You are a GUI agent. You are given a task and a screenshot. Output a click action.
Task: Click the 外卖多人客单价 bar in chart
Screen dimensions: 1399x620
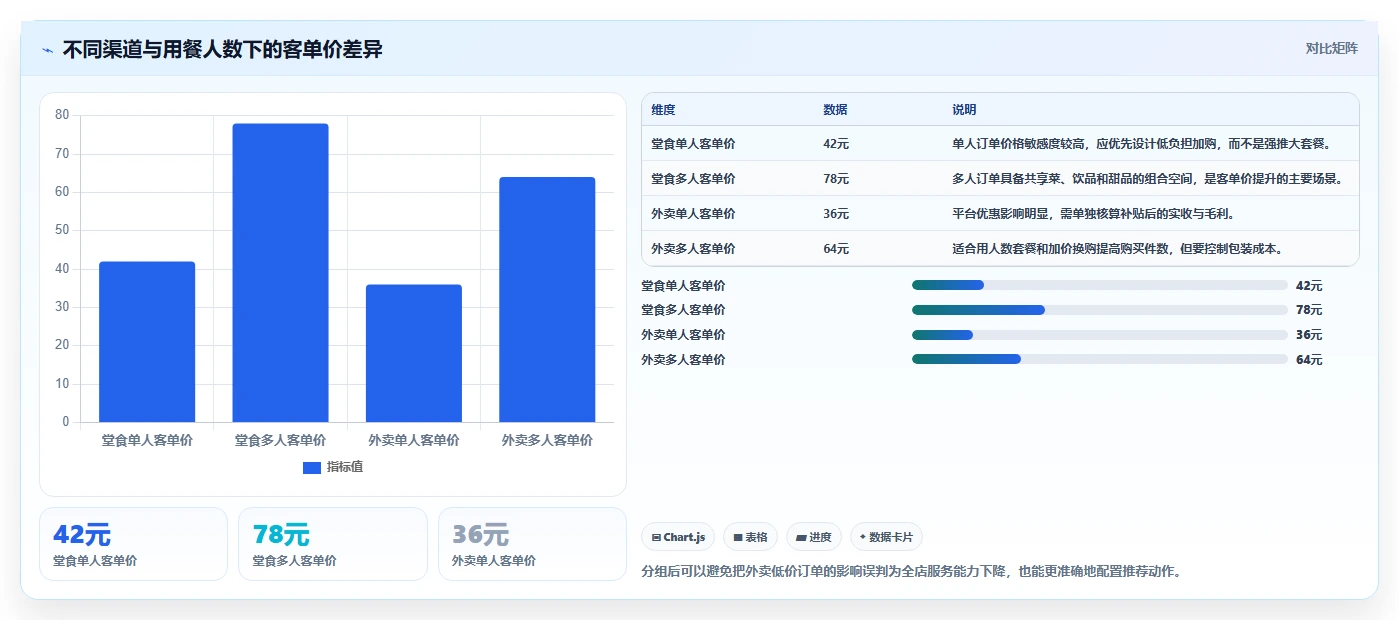click(547, 300)
